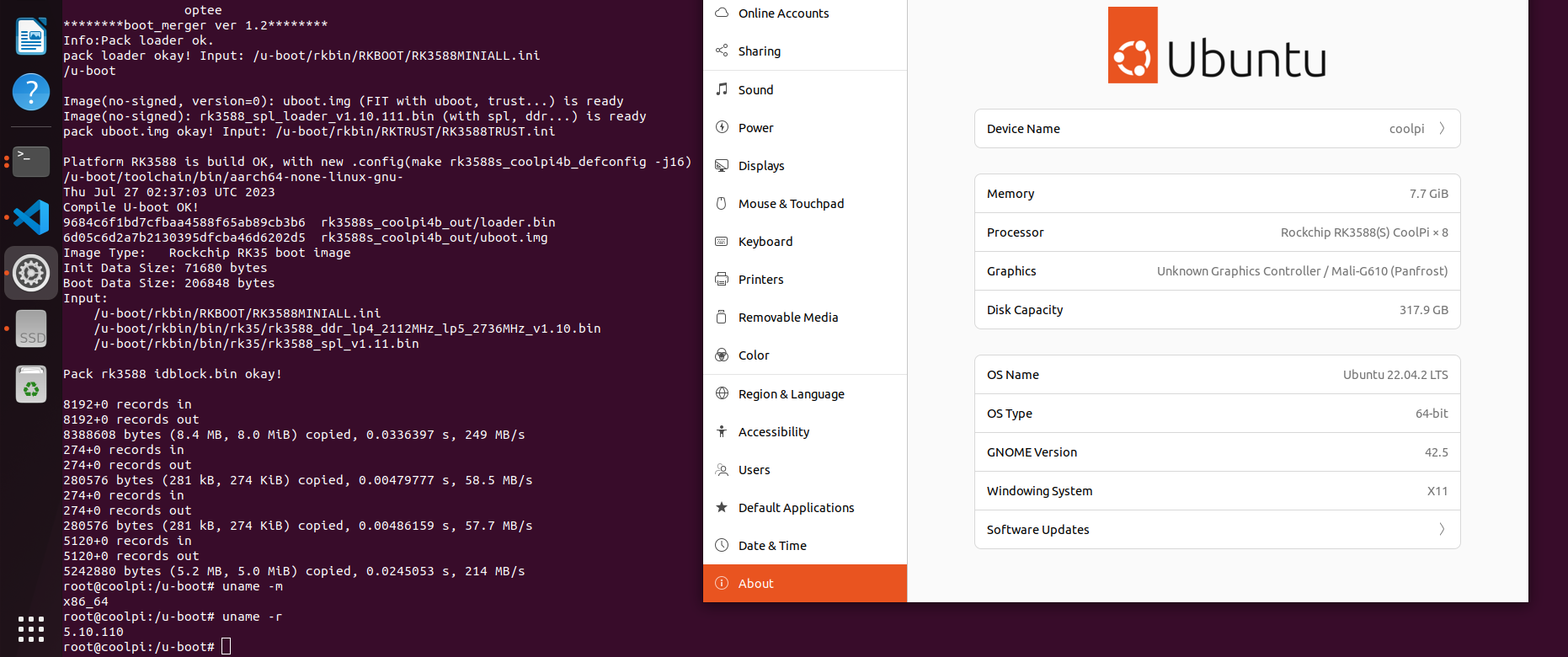Open Software Updates row chevron
The width and height of the screenshot is (1568, 657).
coord(1442,529)
